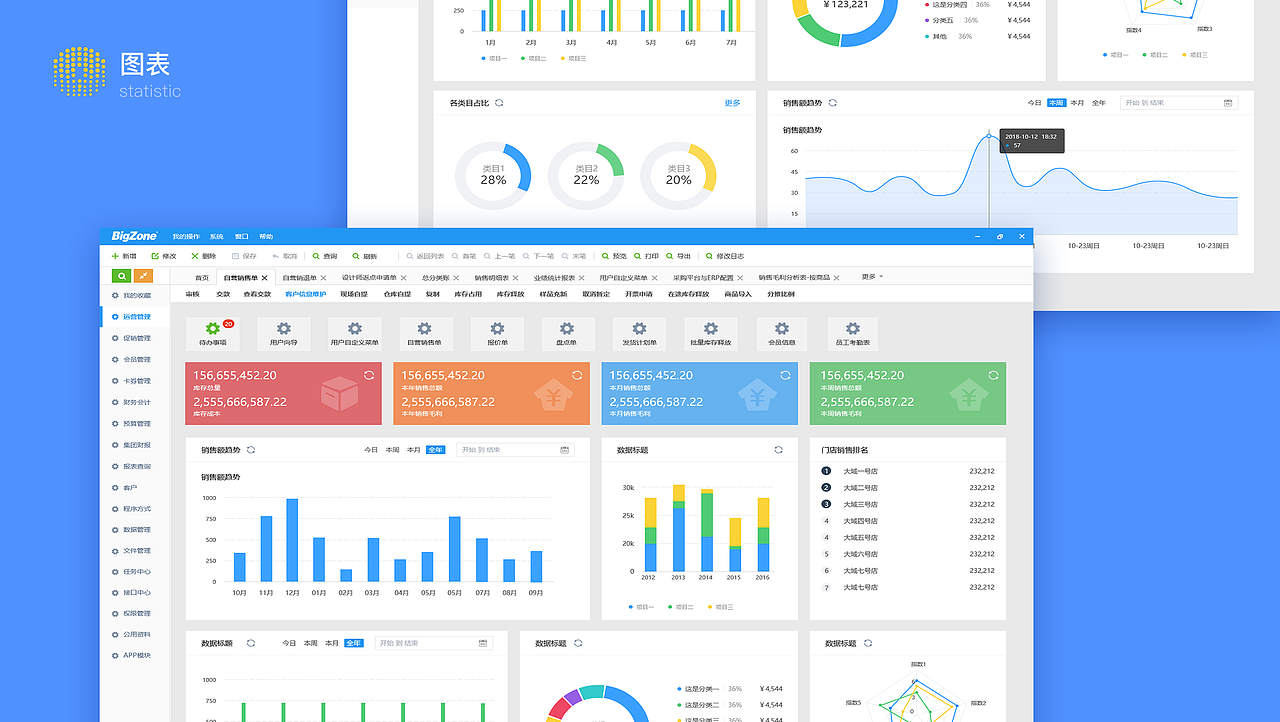Image resolution: width=1280 pixels, height=722 pixels.
Task: Select 全年 in back window 销售额趋势 panel
Action: [x=1099, y=103]
